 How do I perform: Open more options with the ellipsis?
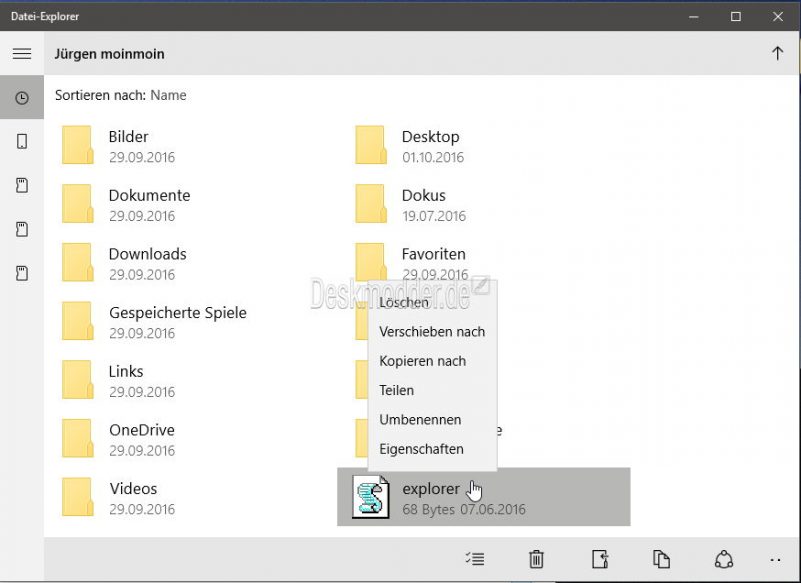point(775,560)
